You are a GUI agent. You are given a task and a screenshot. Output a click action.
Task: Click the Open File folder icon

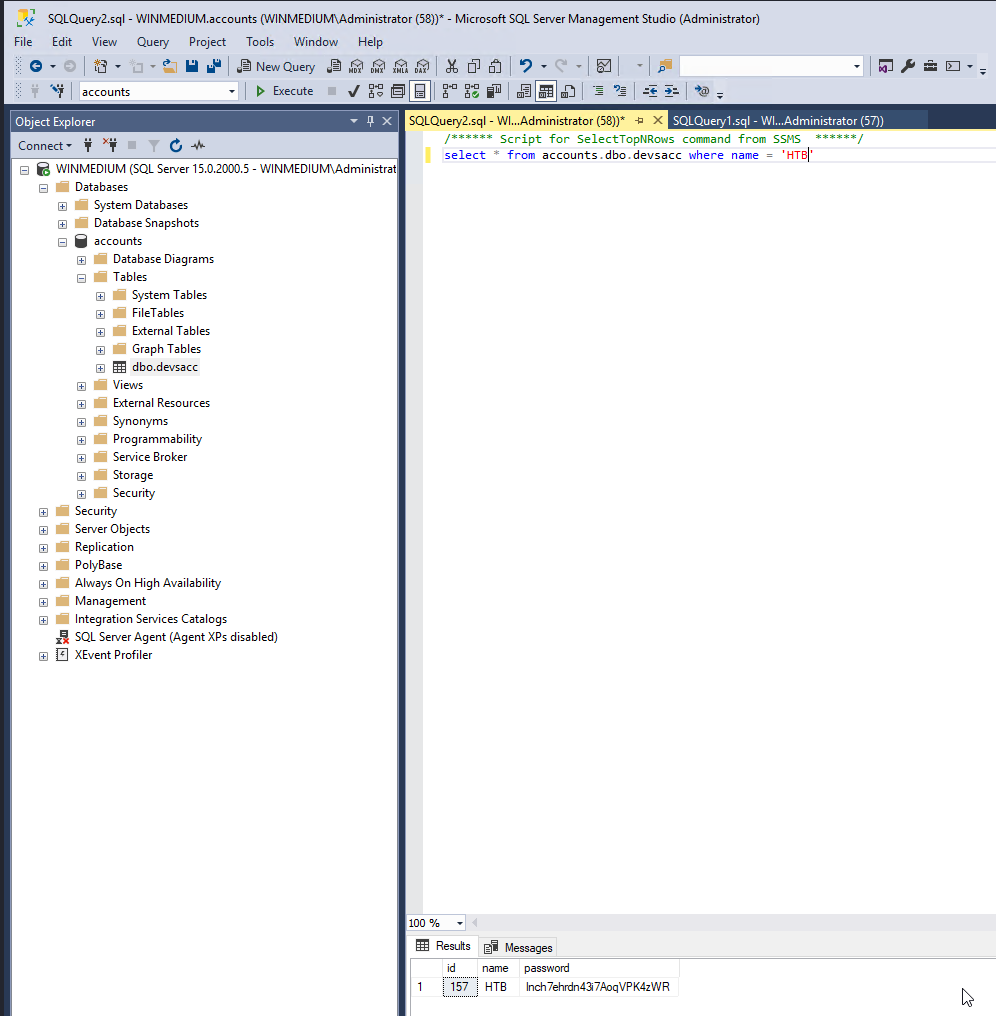coord(170,66)
